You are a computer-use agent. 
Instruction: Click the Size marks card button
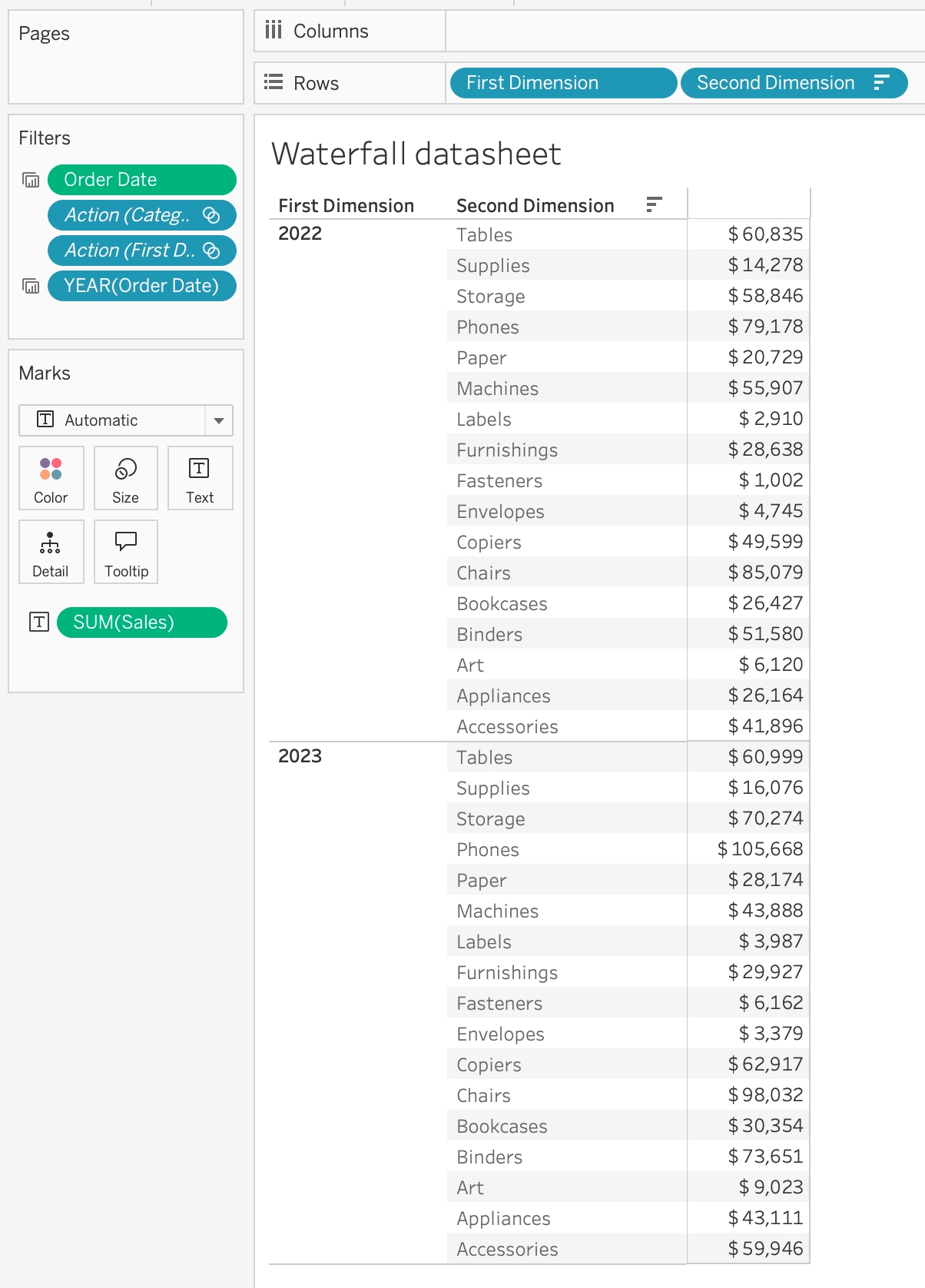[125, 478]
